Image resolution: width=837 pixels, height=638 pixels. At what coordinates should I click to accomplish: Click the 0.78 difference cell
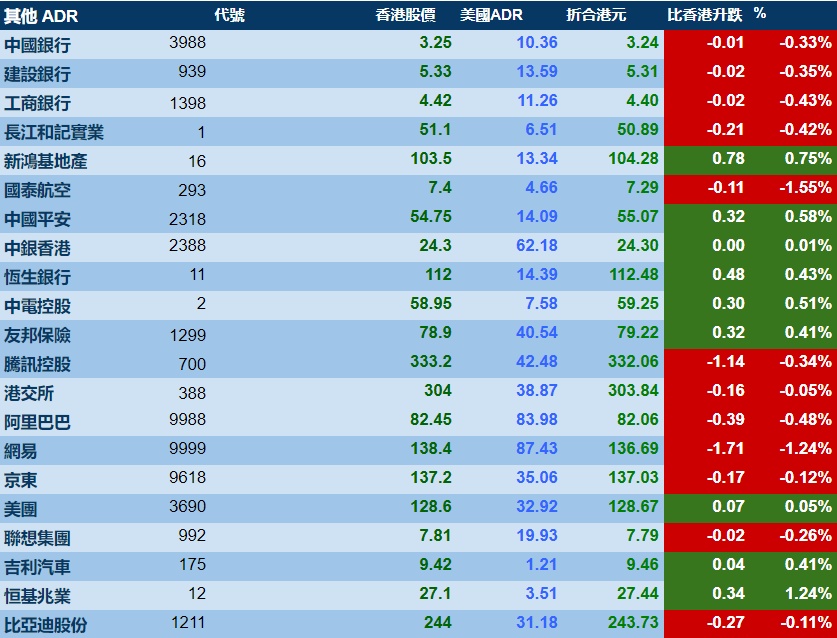pyautogui.click(x=728, y=159)
